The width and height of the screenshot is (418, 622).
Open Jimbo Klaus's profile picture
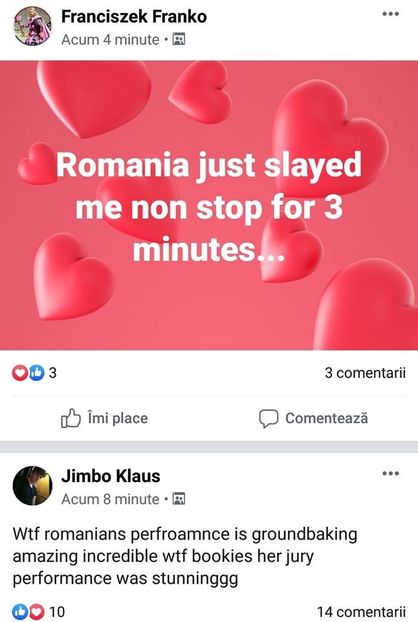pyautogui.click(x=33, y=486)
